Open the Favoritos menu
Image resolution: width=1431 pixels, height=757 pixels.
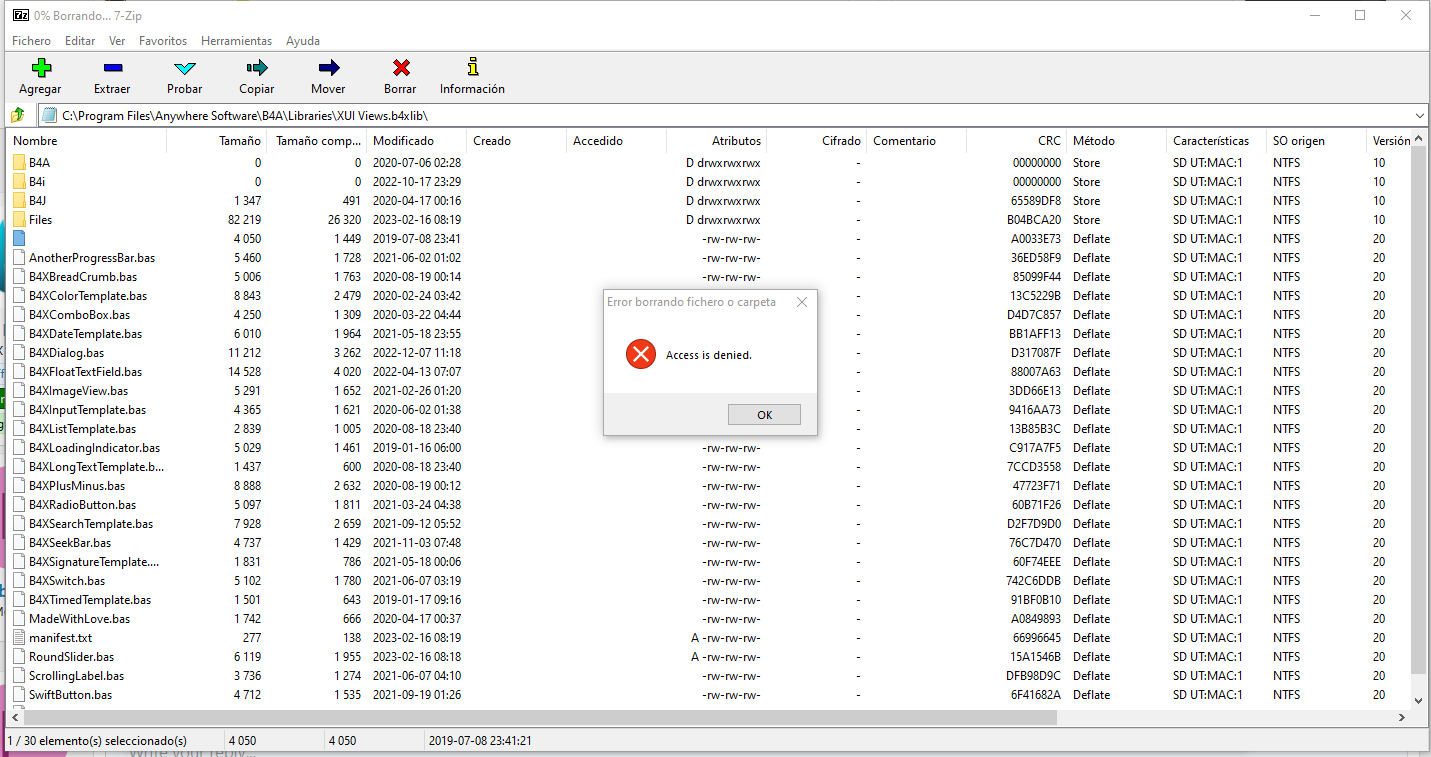[x=163, y=41]
